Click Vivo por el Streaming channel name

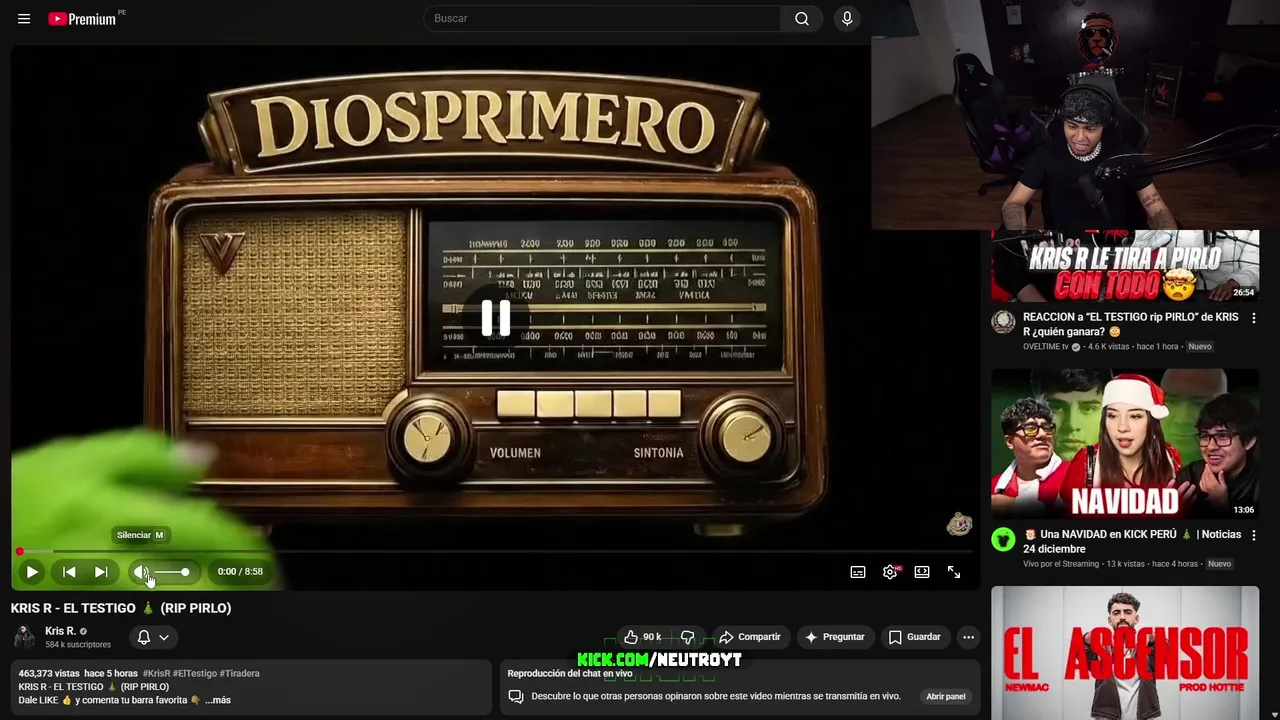[x=1061, y=564]
